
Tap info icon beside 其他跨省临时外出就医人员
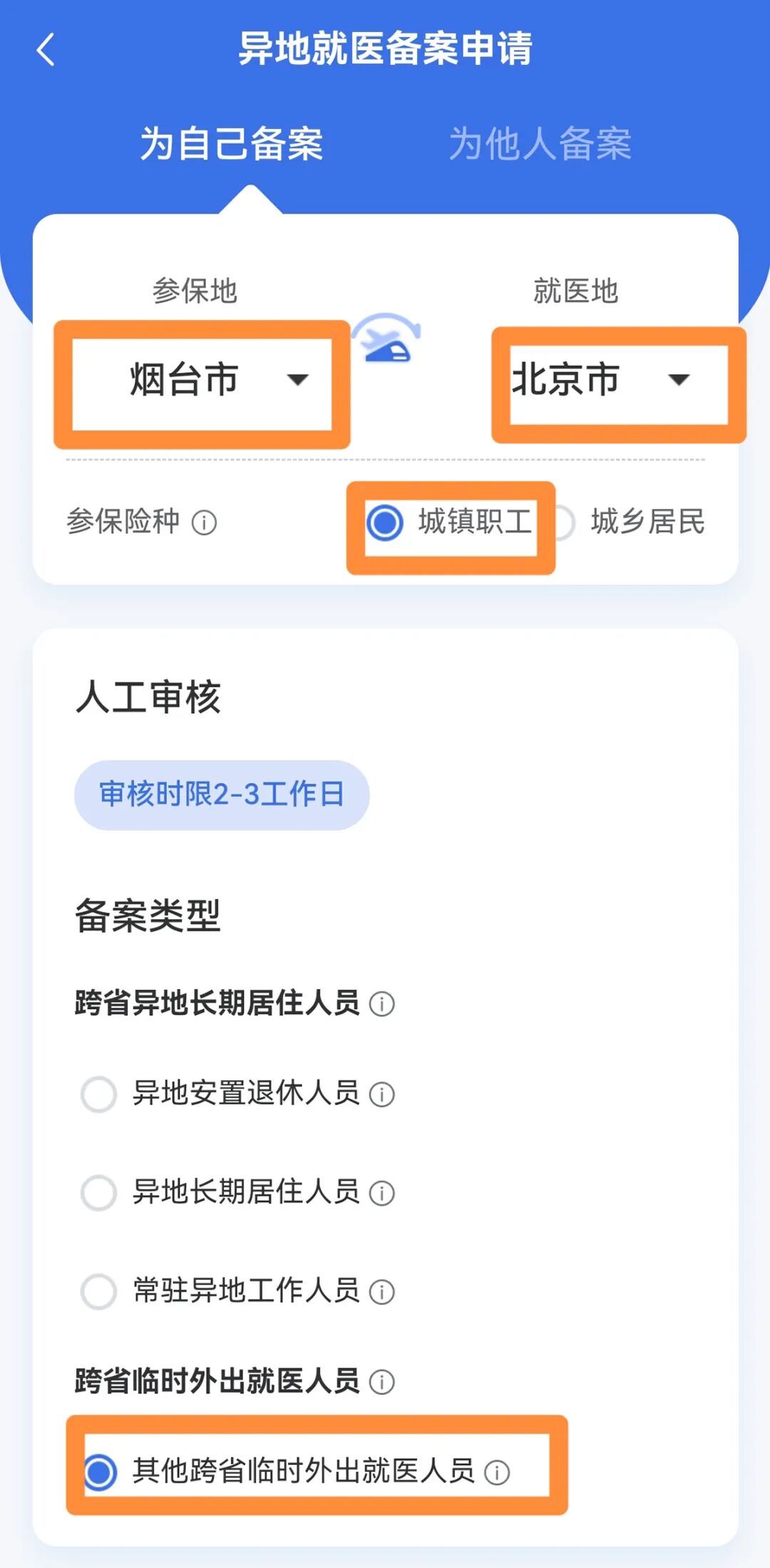(x=497, y=1472)
